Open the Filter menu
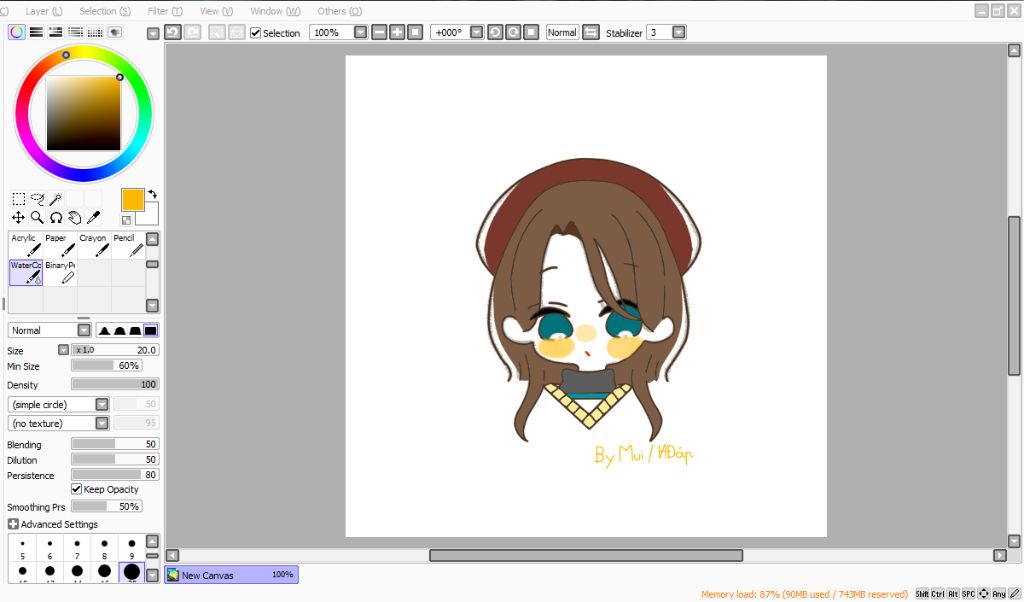Viewport: 1024px width, 602px height. [x=165, y=11]
